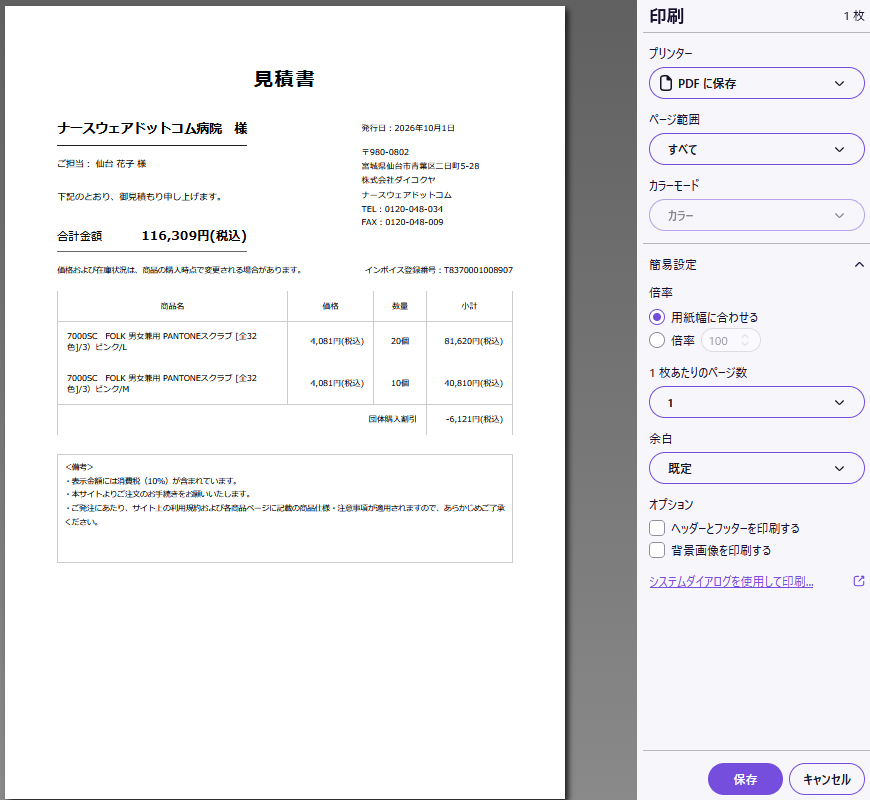Viewport: 870px width, 800px height.
Task: Open the 1 枚あたりのページ数 dropdown
Action: coord(756,402)
